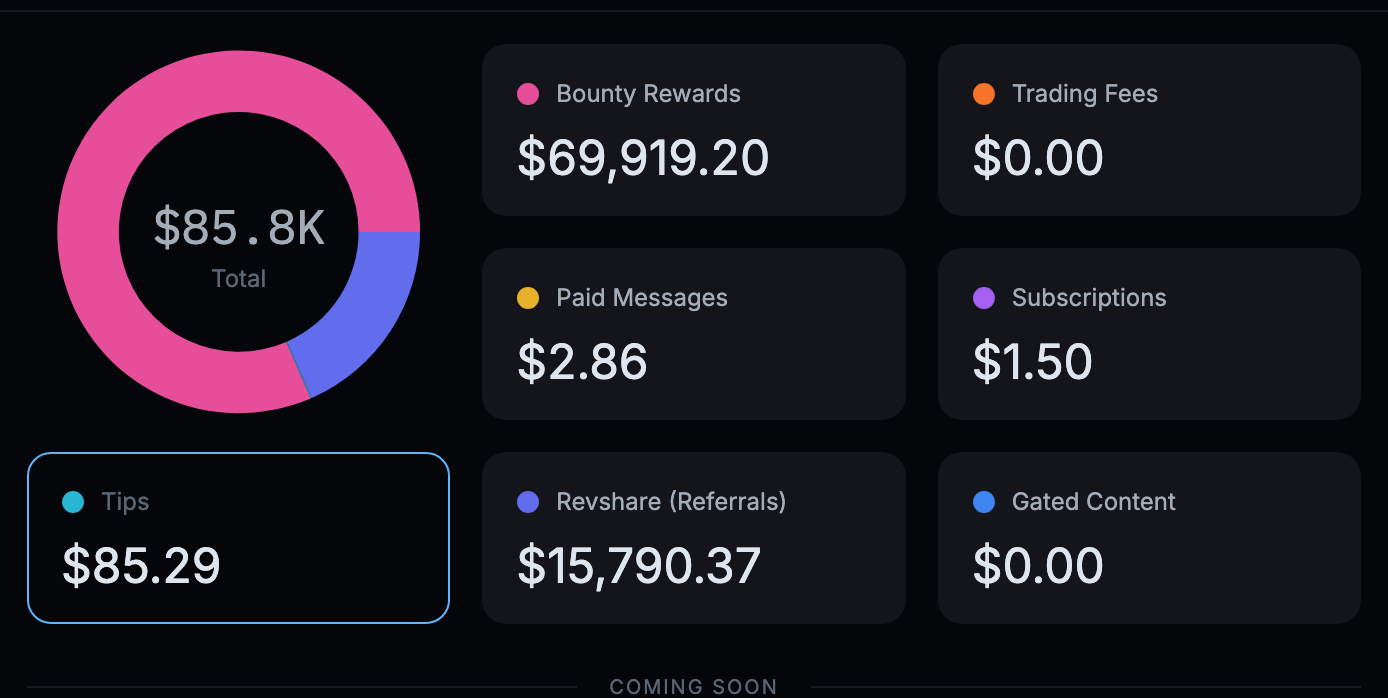Click the $69,919.20 bounty amount
1388x698 pixels.
click(643, 158)
